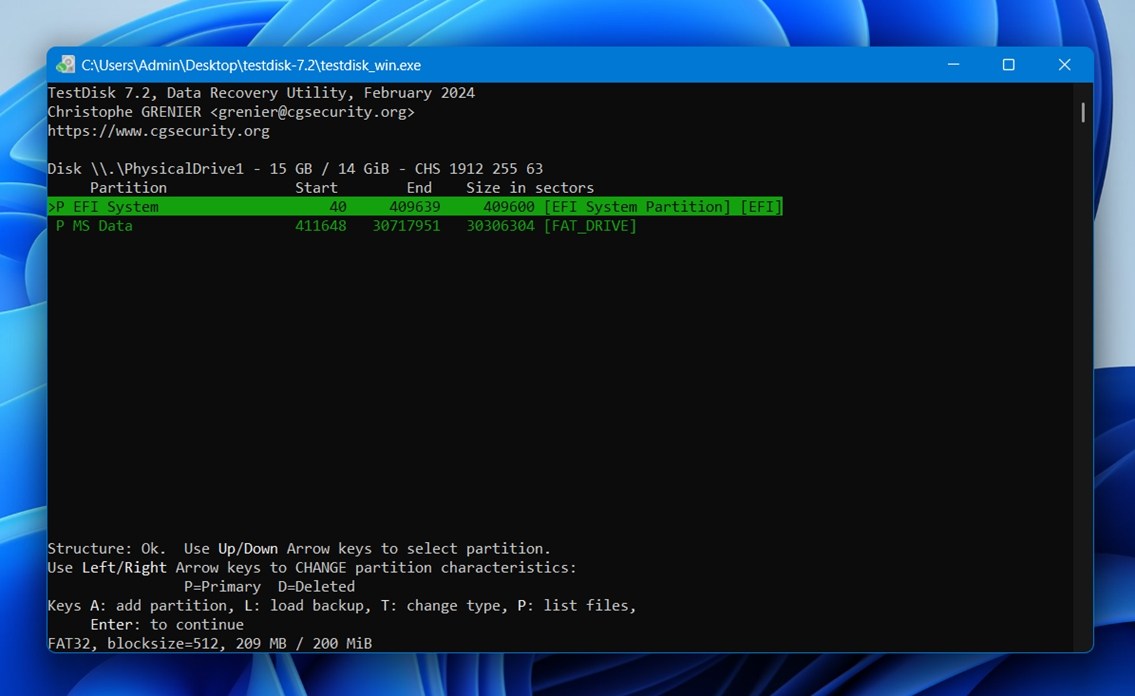Close the testdisk_win.exe window
The image size is (1135, 696).
1064,64
